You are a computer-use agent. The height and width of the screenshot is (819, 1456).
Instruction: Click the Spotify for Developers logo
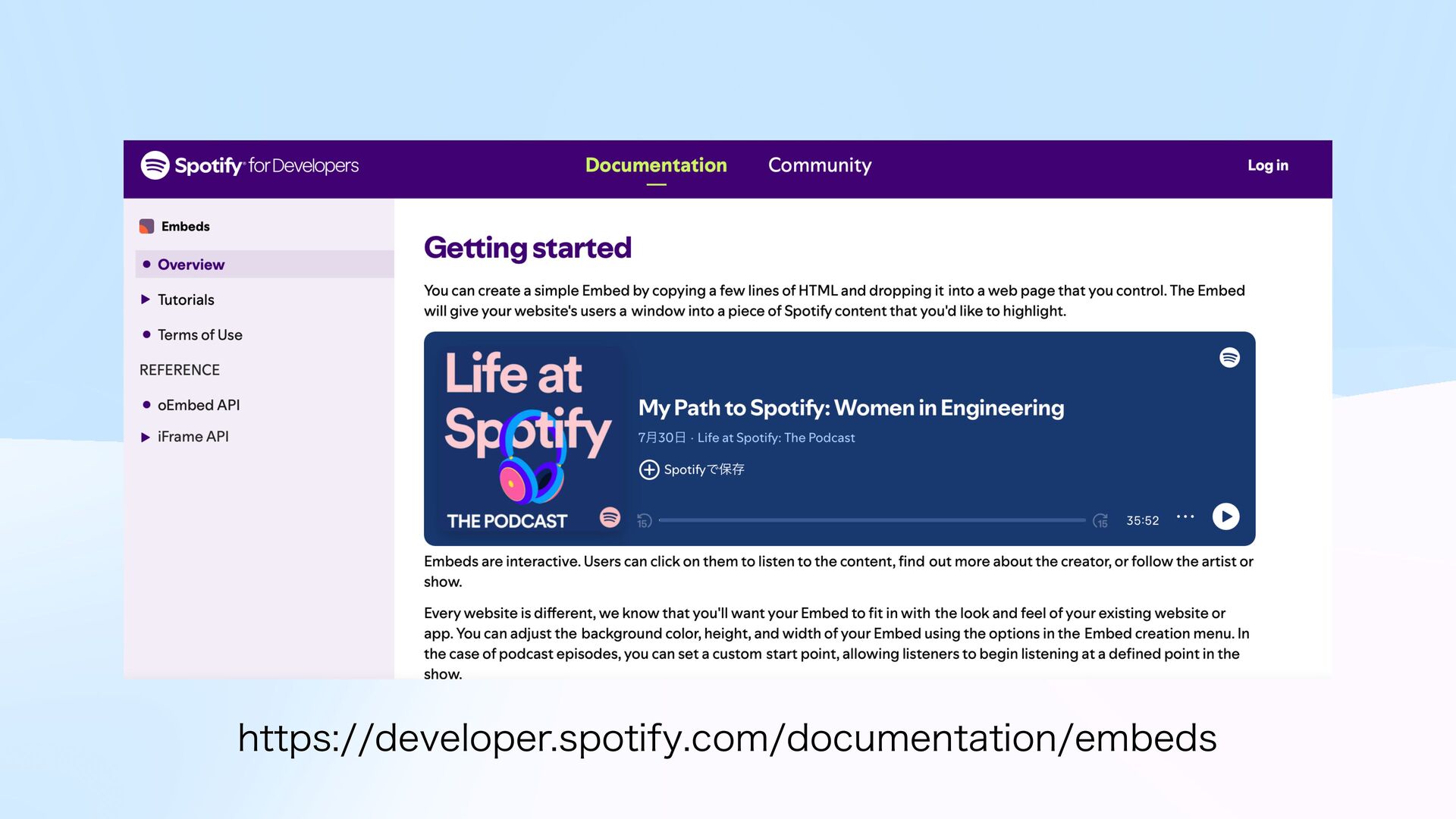(249, 165)
